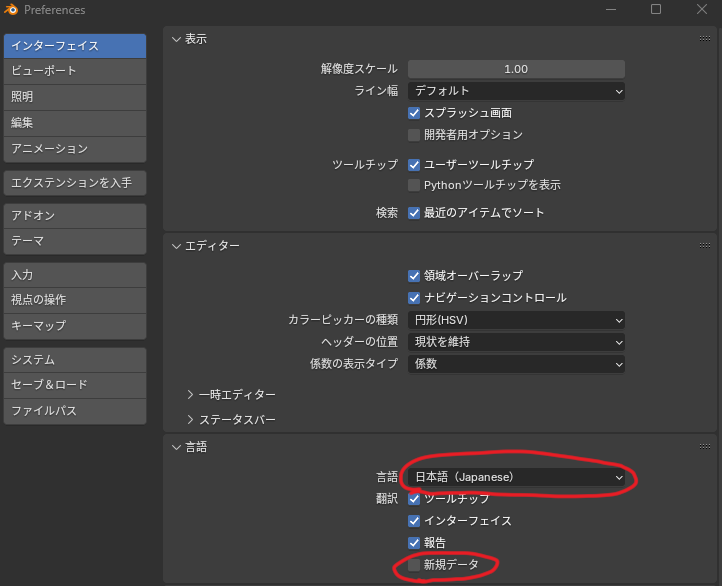
Task: Enable Pythonツールチップを表示 checkbox
Action: (x=414, y=185)
